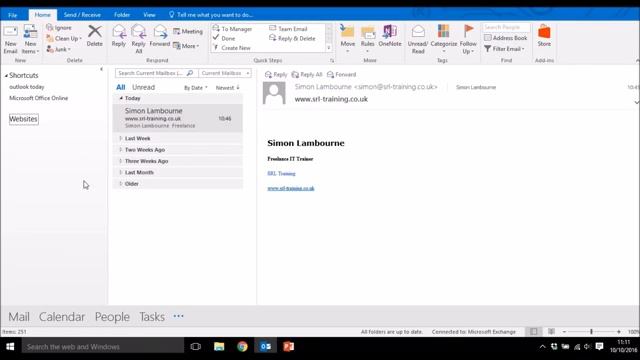
Task: Switch to the Tasks view
Action: click(x=152, y=317)
